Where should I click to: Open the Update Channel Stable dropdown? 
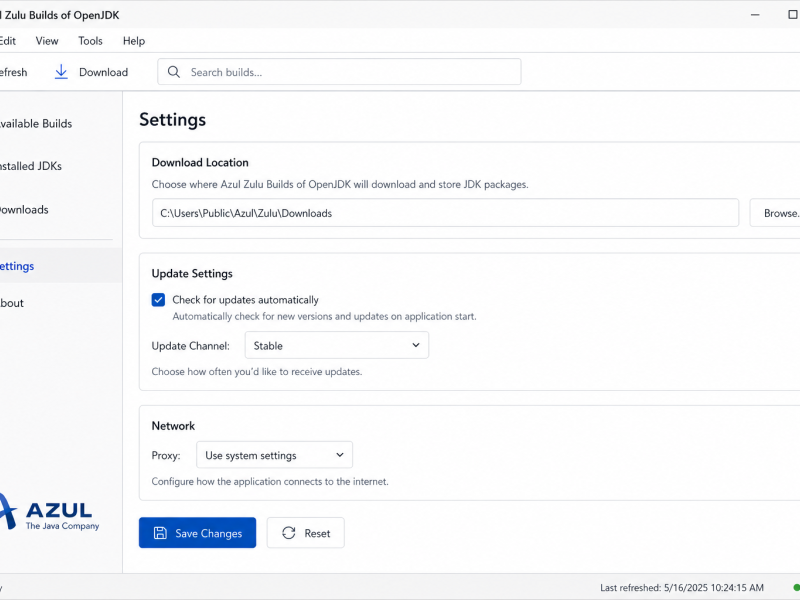click(337, 345)
